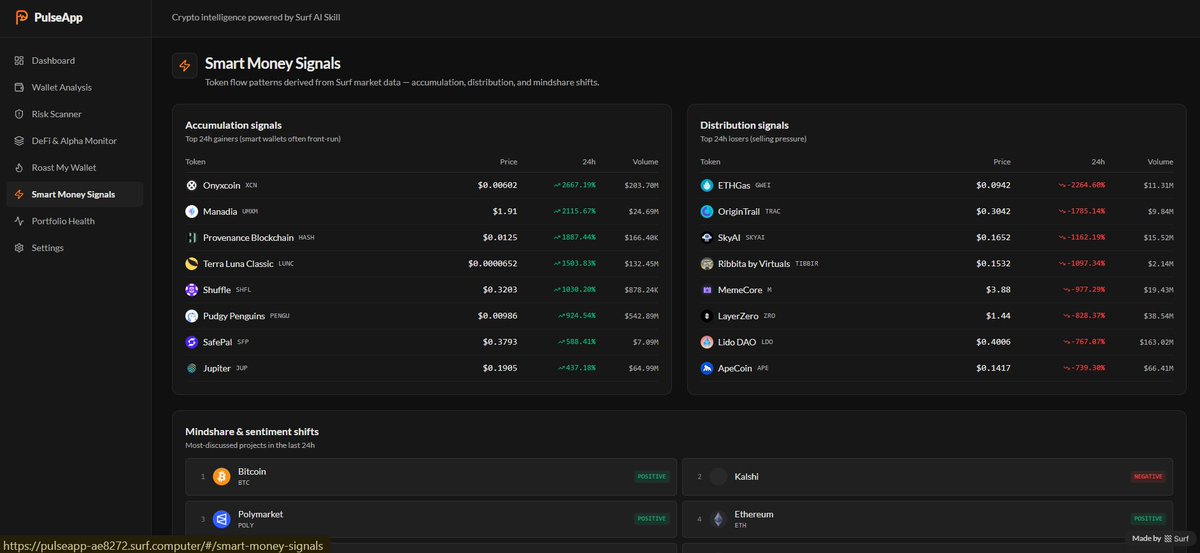Viewport: 1200px width, 553px height.
Task: Click Bitcoin's POSITIVE sentiment badge
Action: 651,477
